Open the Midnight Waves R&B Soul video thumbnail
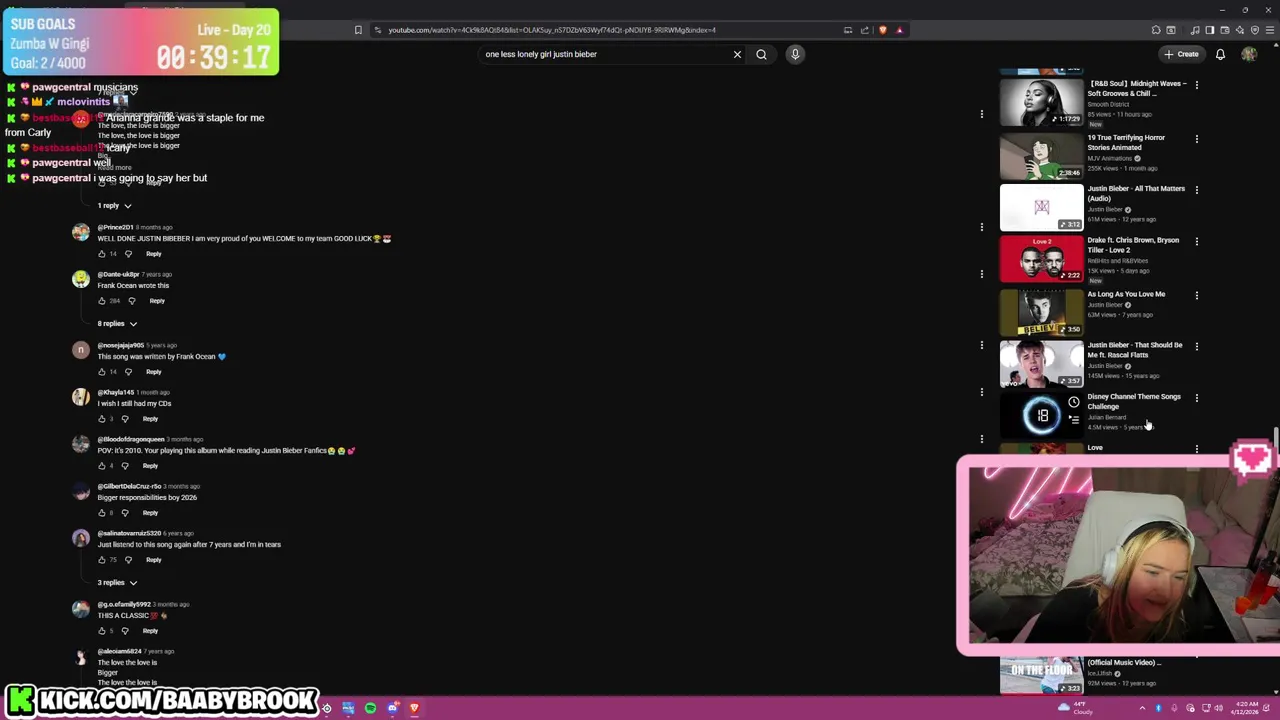 tap(1041, 103)
